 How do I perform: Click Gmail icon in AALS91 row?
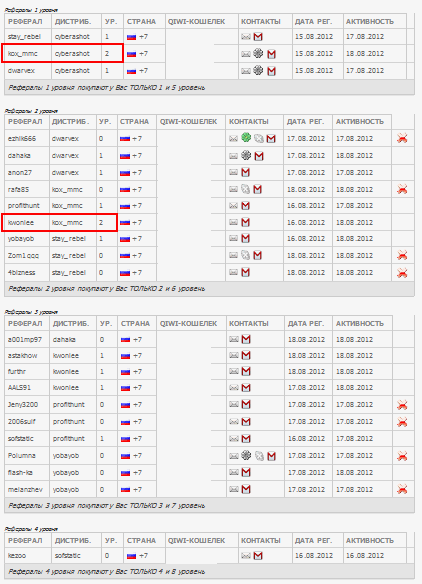(246, 388)
